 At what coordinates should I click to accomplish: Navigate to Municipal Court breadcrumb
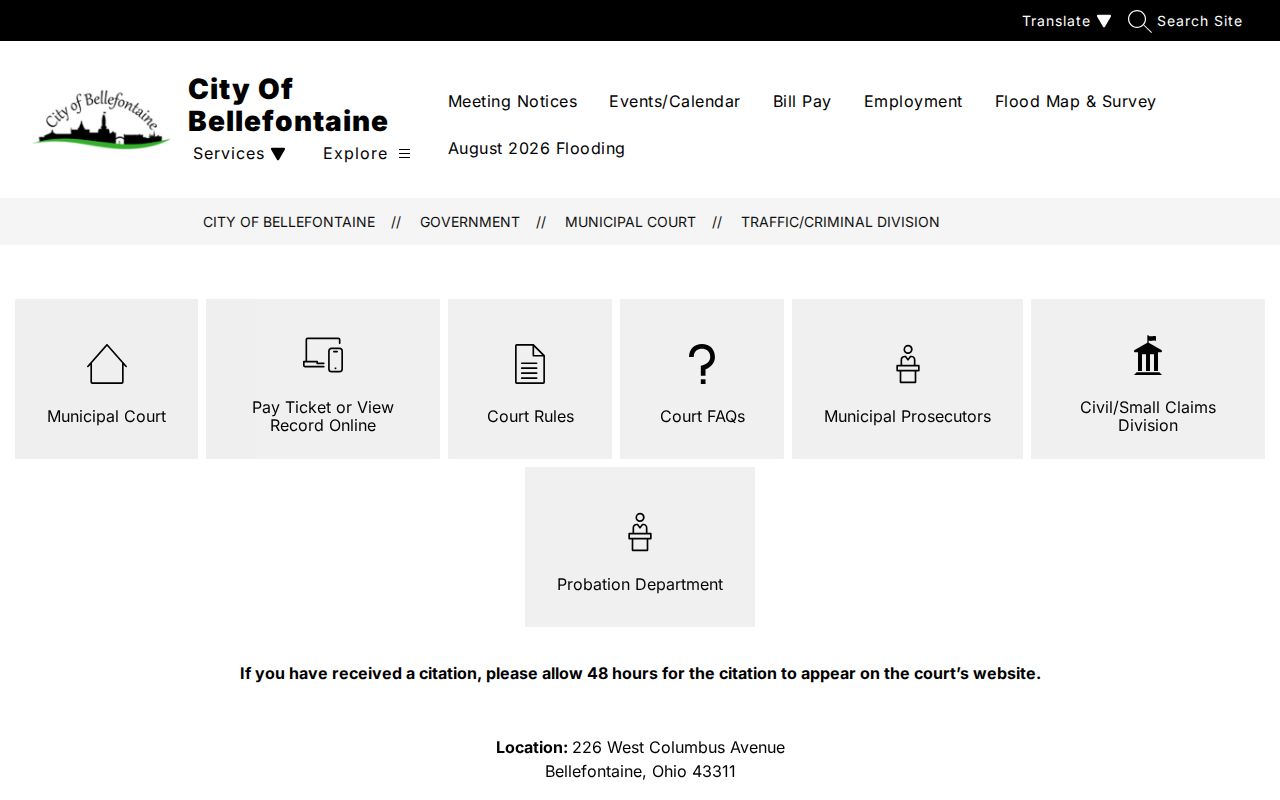click(x=630, y=222)
